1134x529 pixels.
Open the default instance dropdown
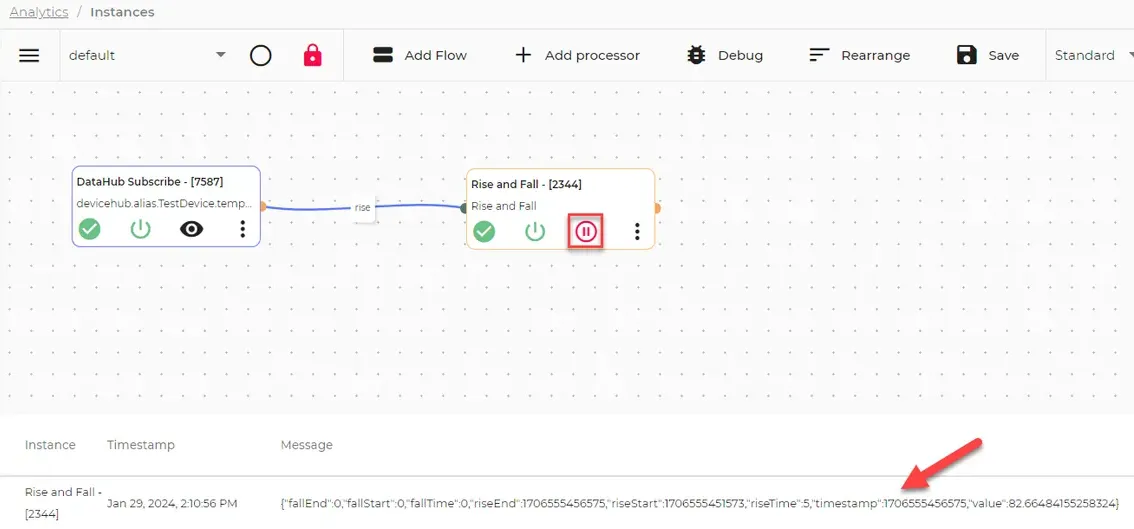[148, 55]
